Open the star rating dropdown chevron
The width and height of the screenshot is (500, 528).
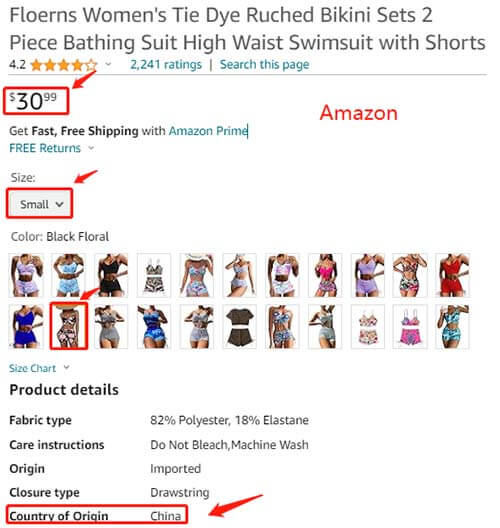[108, 64]
